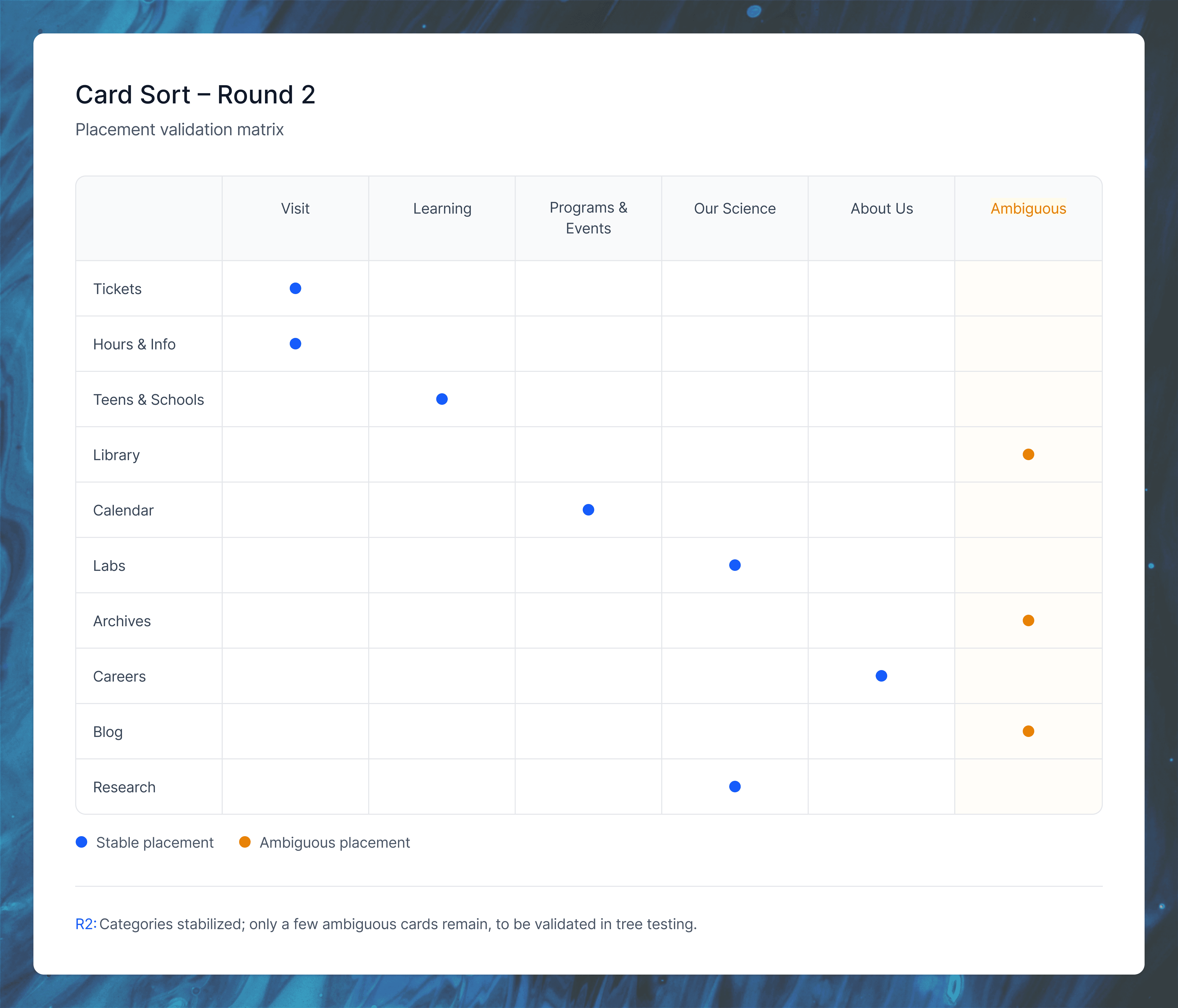The width and height of the screenshot is (1178, 1008).
Task: Select the Programs & Events column header
Action: (588, 218)
